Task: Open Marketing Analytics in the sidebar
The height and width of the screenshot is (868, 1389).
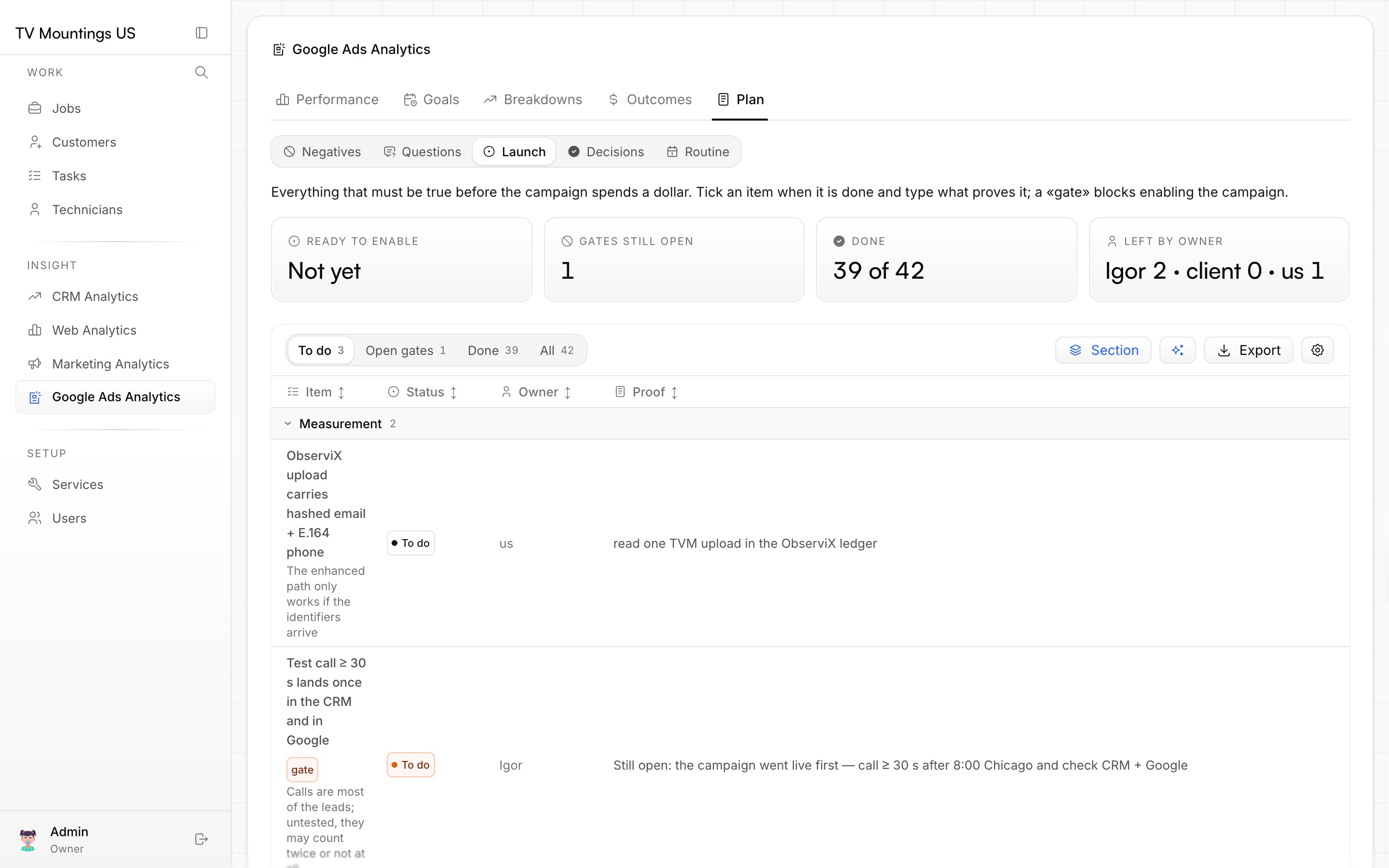Action: [x=115, y=364]
